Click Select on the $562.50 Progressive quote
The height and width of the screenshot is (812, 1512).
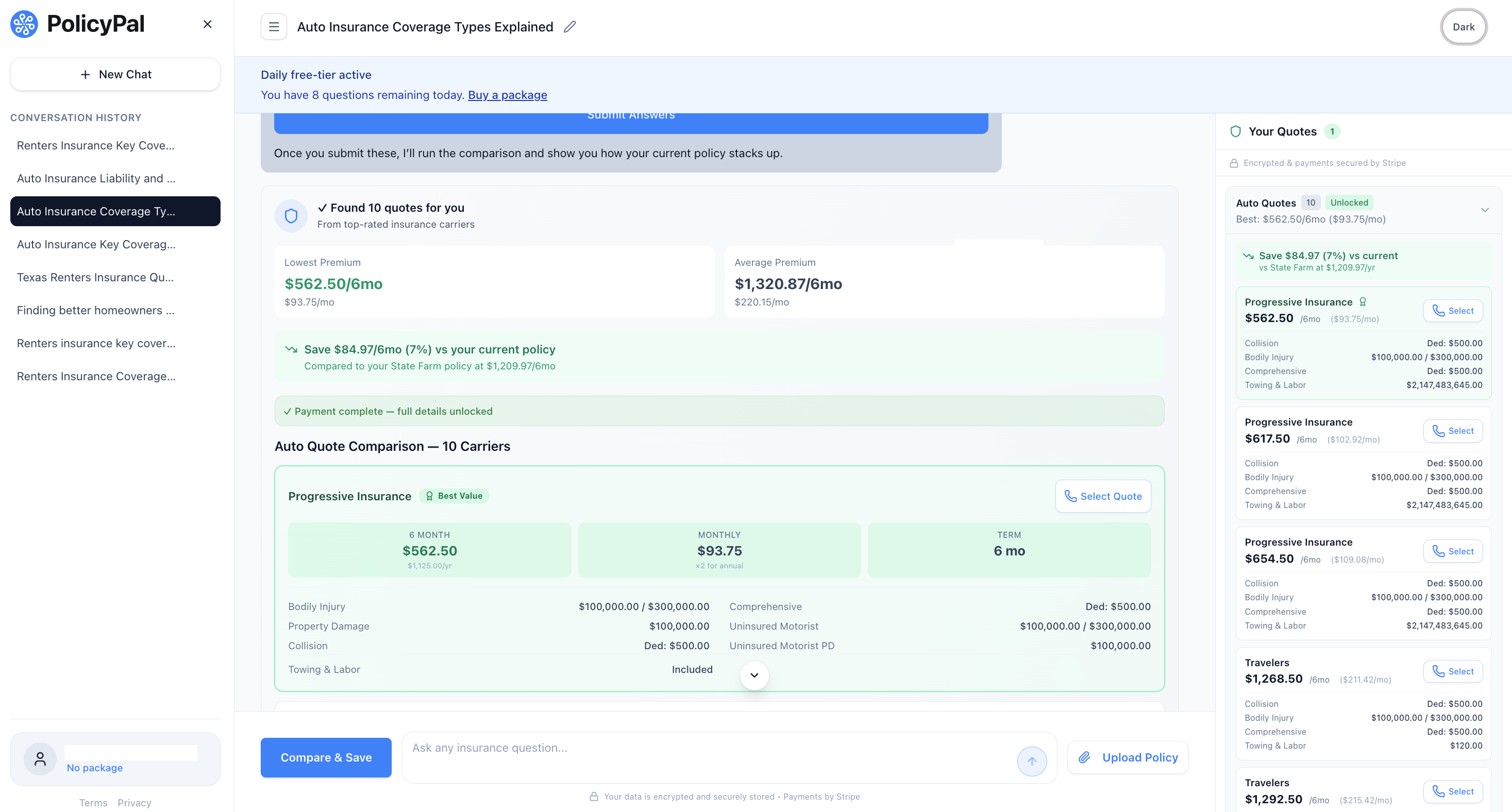(x=1453, y=311)
